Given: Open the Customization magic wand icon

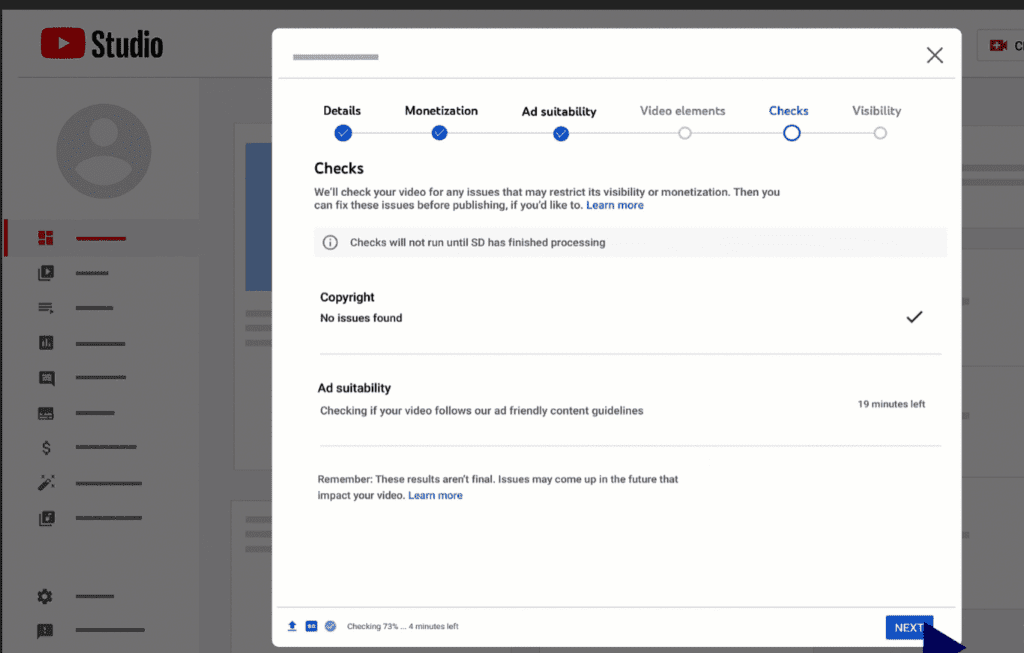Looking at the screenshot, I should [x=46, y=483].
